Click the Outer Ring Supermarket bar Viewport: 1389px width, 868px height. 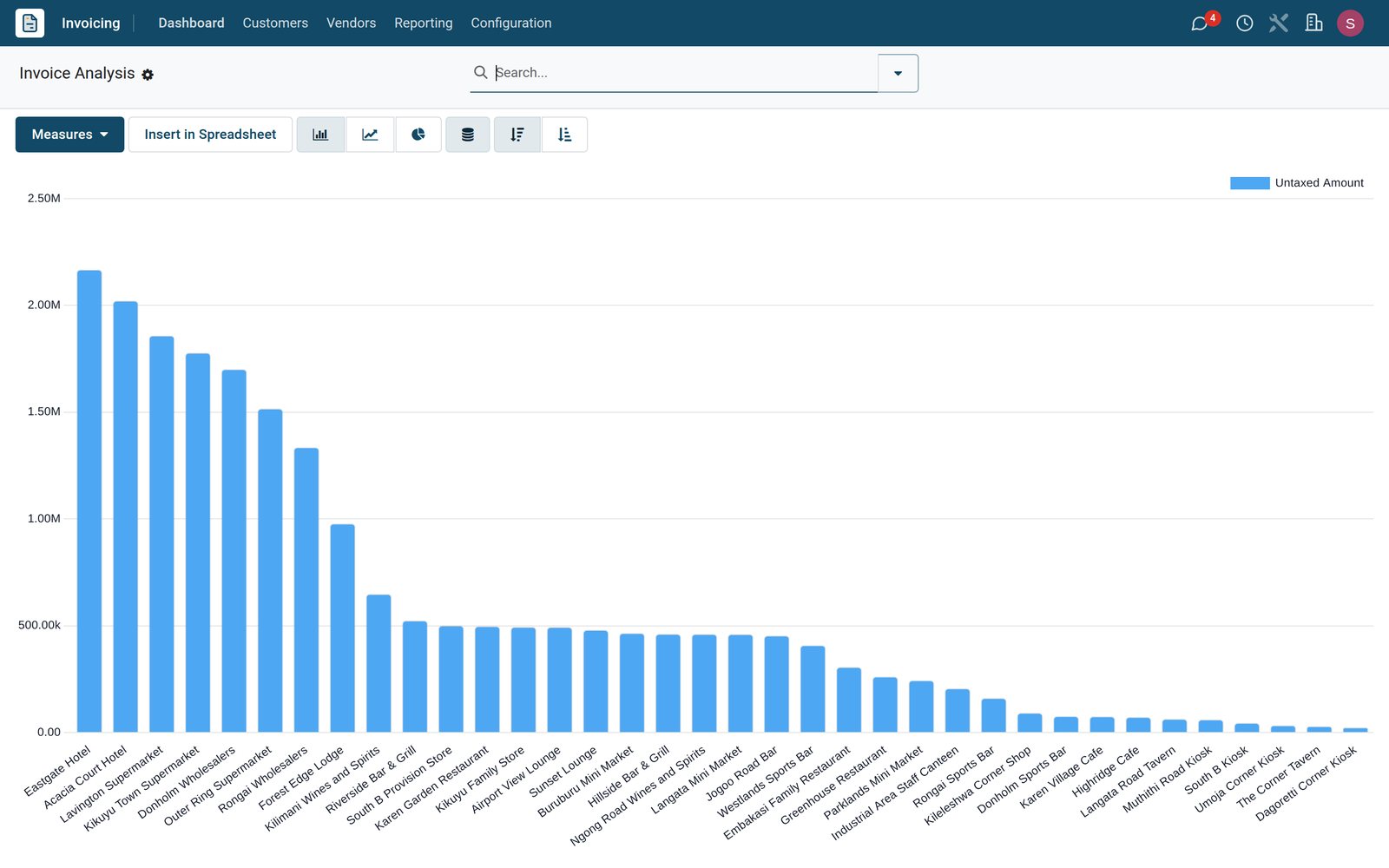coord(270,570)
